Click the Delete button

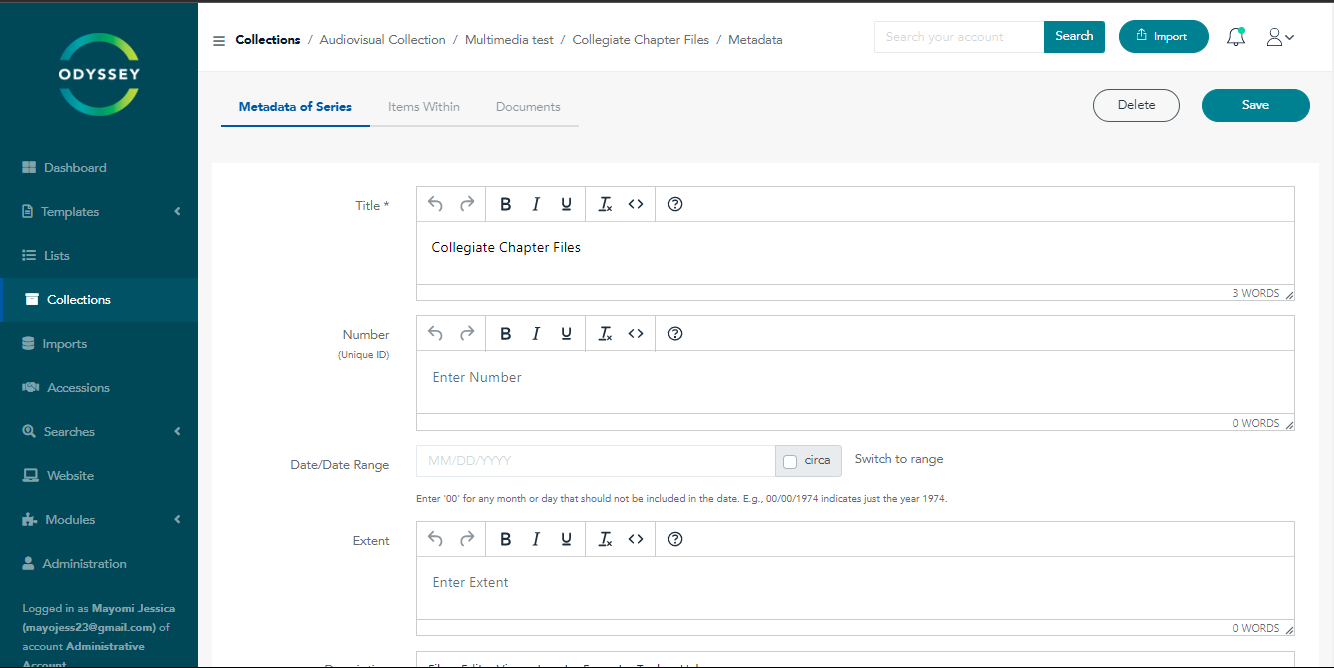point(1136,105)
